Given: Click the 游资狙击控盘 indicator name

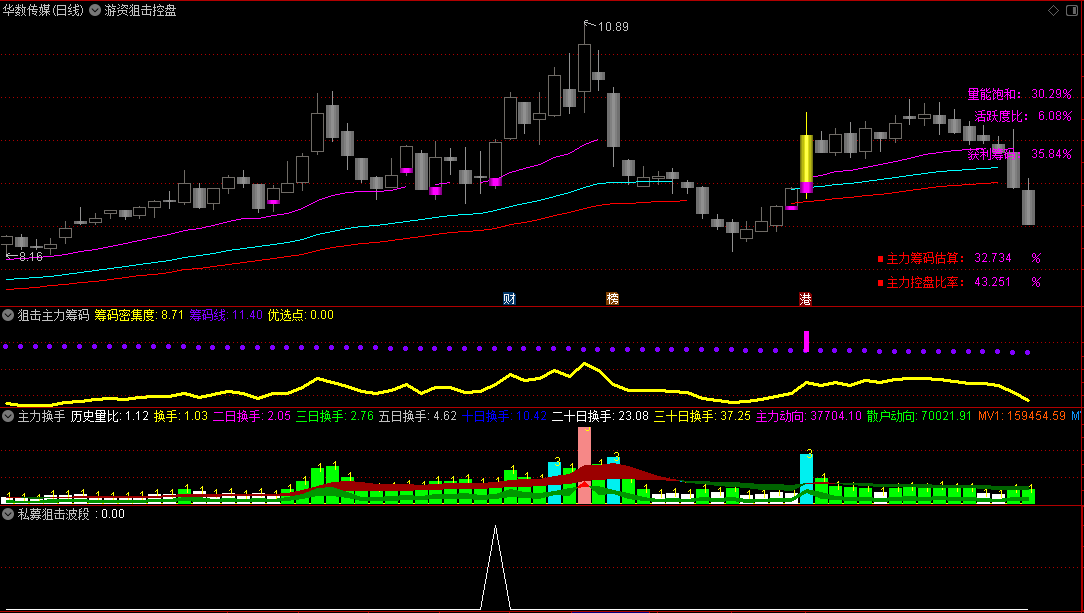Looking at the screenshot, I should tap(140, 10).
